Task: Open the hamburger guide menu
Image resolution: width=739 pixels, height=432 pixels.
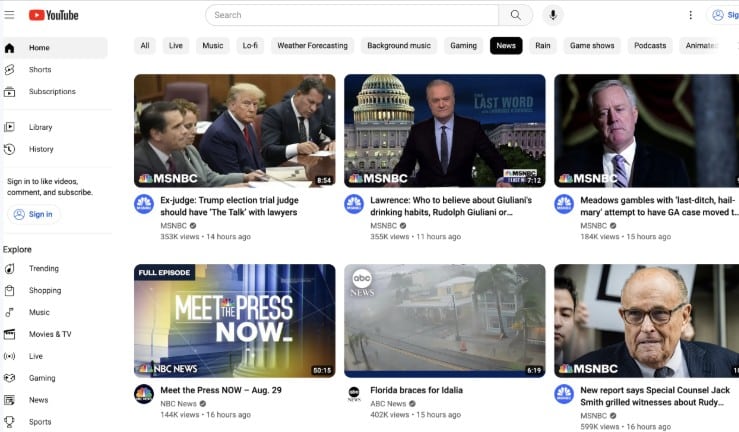Action: pyautogui.click(x=10, y=15)
